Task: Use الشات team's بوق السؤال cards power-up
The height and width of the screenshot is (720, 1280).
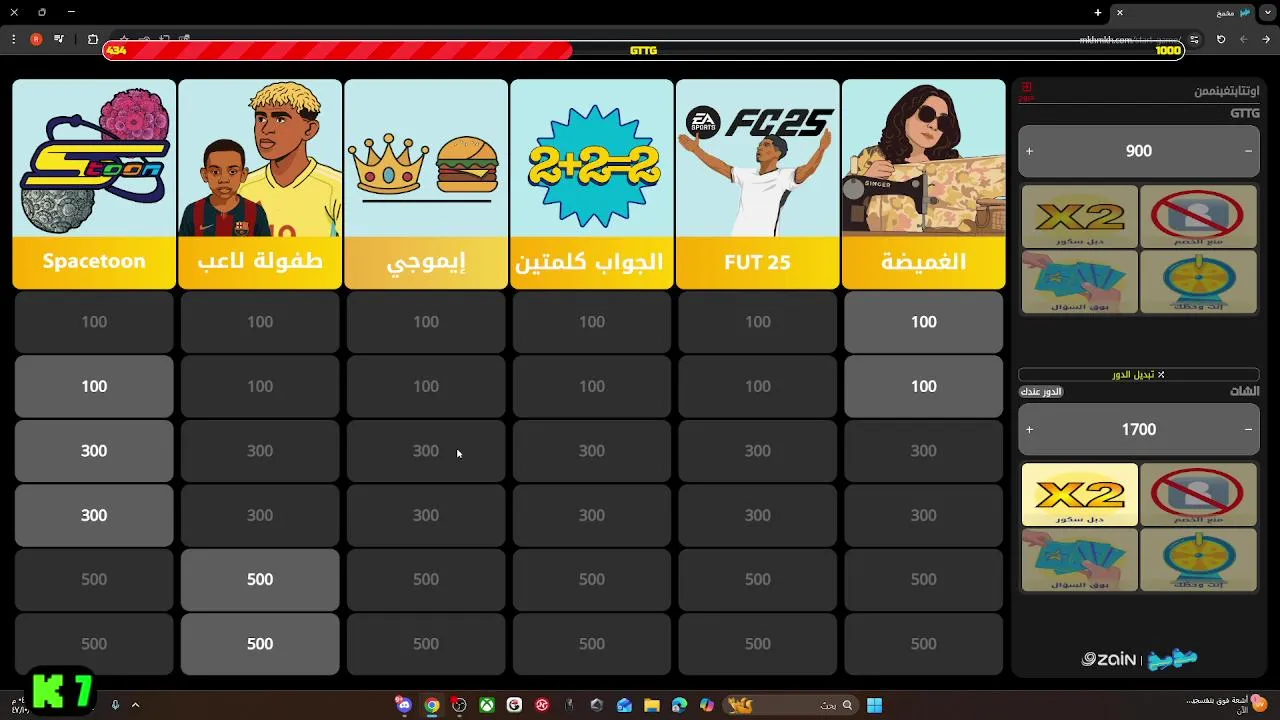Action: coord(1079,560)
